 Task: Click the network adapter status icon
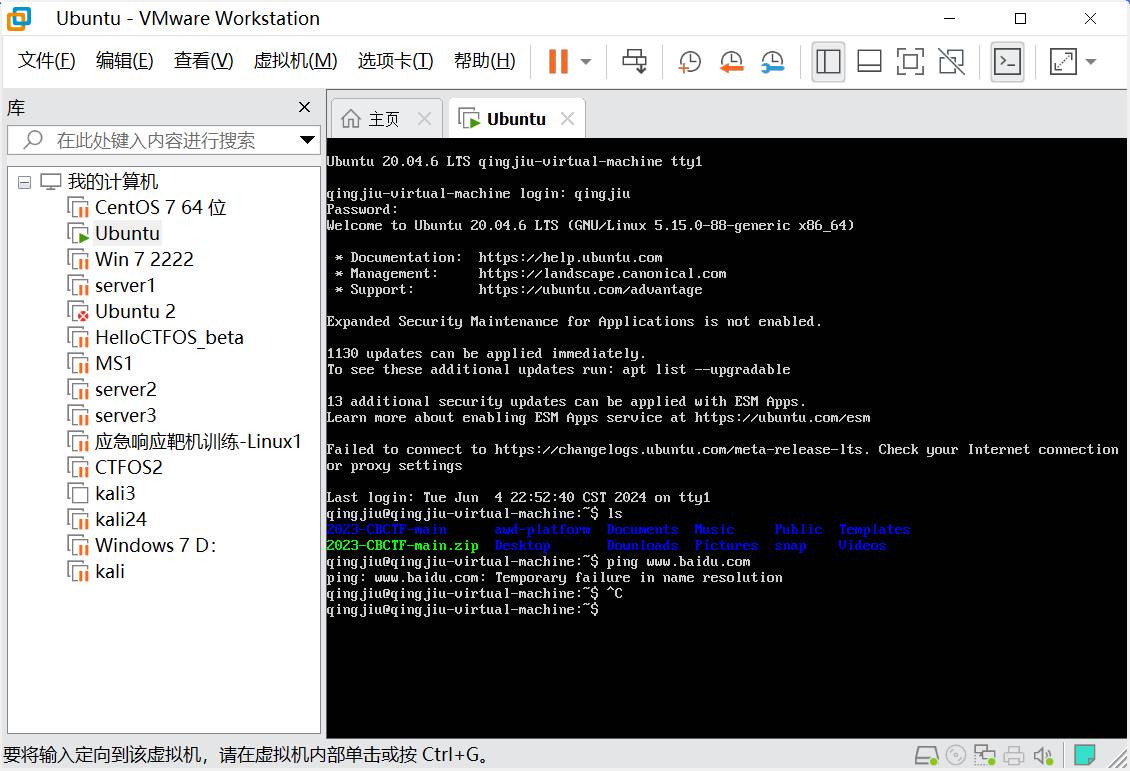pyautogui.click(x=984, y=755)
